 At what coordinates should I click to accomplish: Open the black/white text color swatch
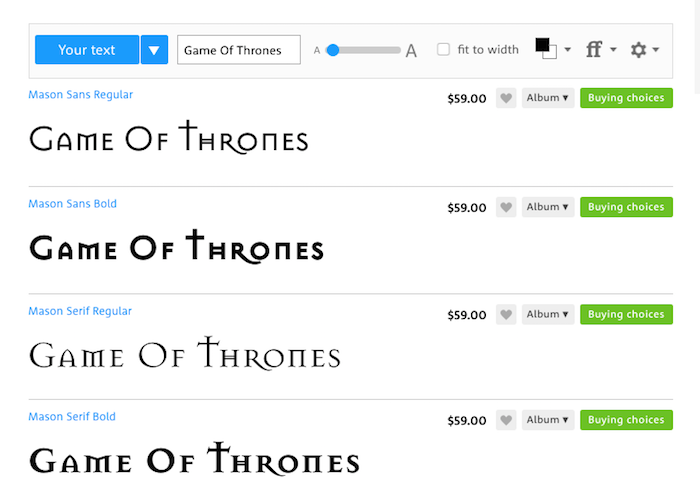click(x=546, y=48)
